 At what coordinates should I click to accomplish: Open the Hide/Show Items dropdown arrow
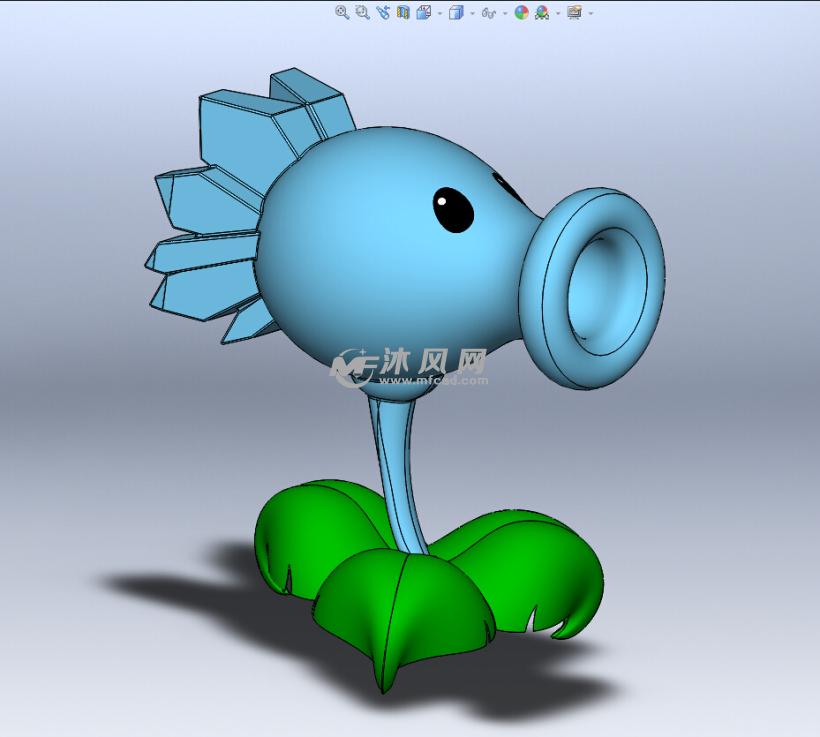[x=505, y=14]
